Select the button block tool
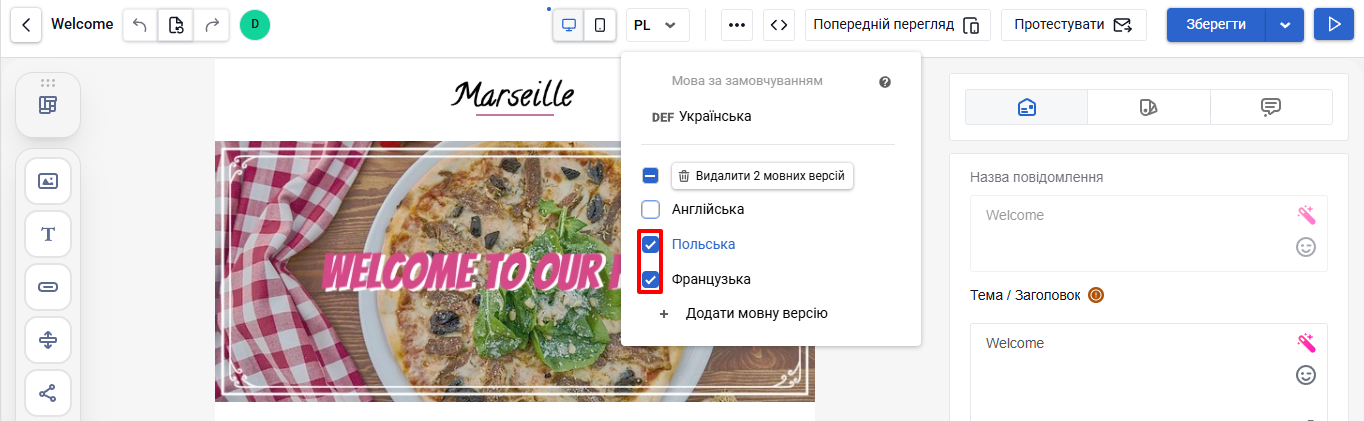 point(48,287)
